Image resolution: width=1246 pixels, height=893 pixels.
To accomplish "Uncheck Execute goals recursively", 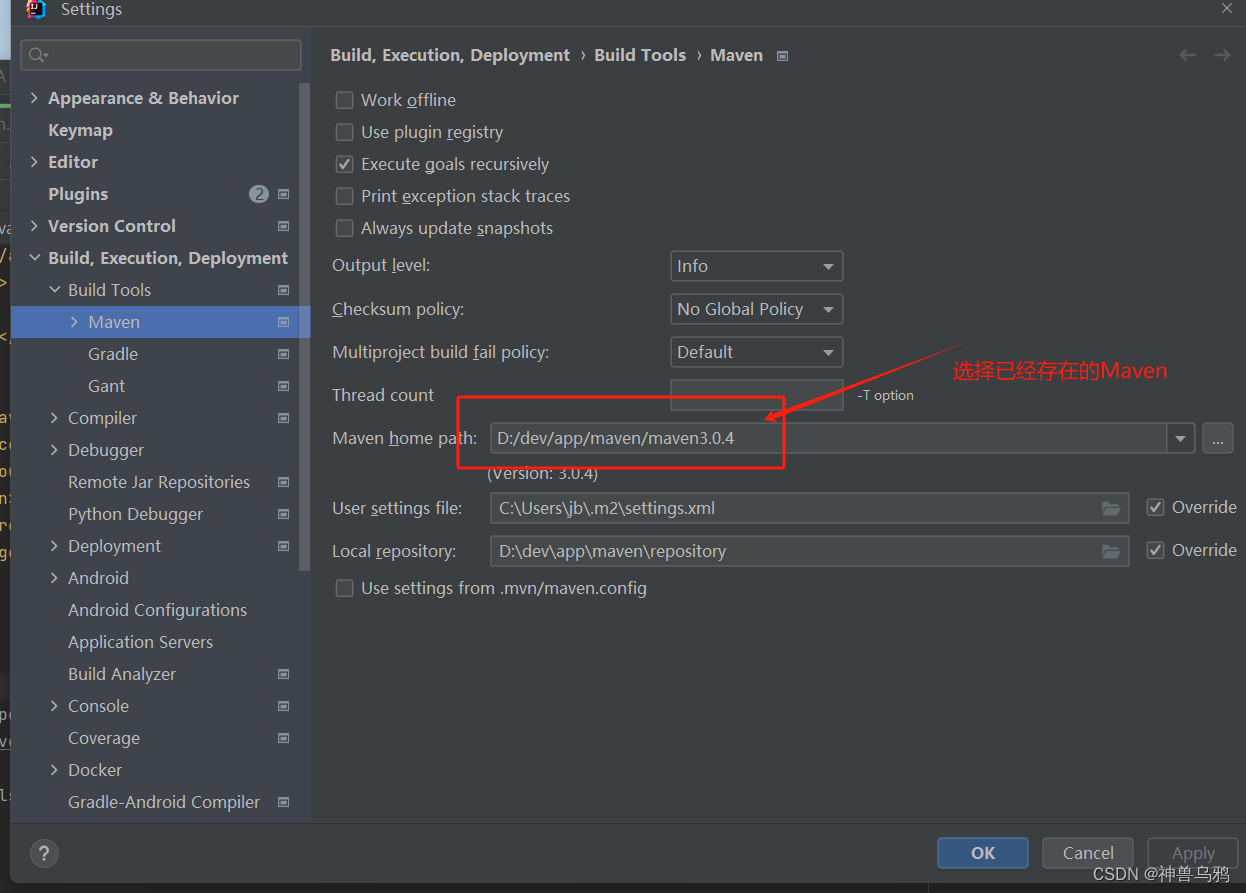I will point(344,164).
